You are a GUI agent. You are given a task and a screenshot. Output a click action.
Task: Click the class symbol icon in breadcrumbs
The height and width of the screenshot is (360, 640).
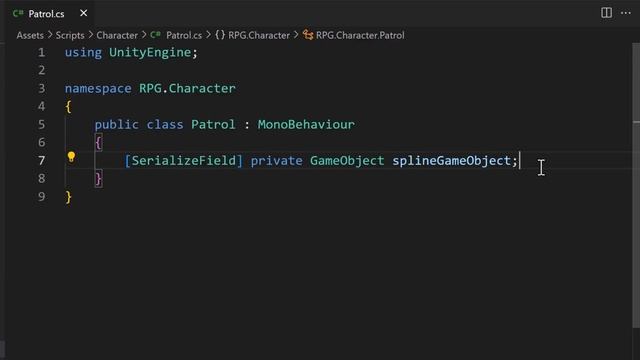click(308, 35)
